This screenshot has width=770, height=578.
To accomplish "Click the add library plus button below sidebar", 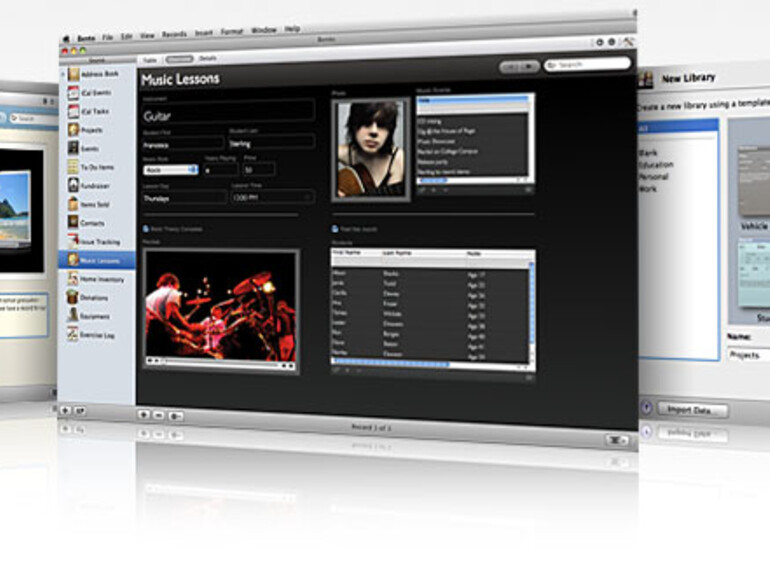I will pos(65,411).
